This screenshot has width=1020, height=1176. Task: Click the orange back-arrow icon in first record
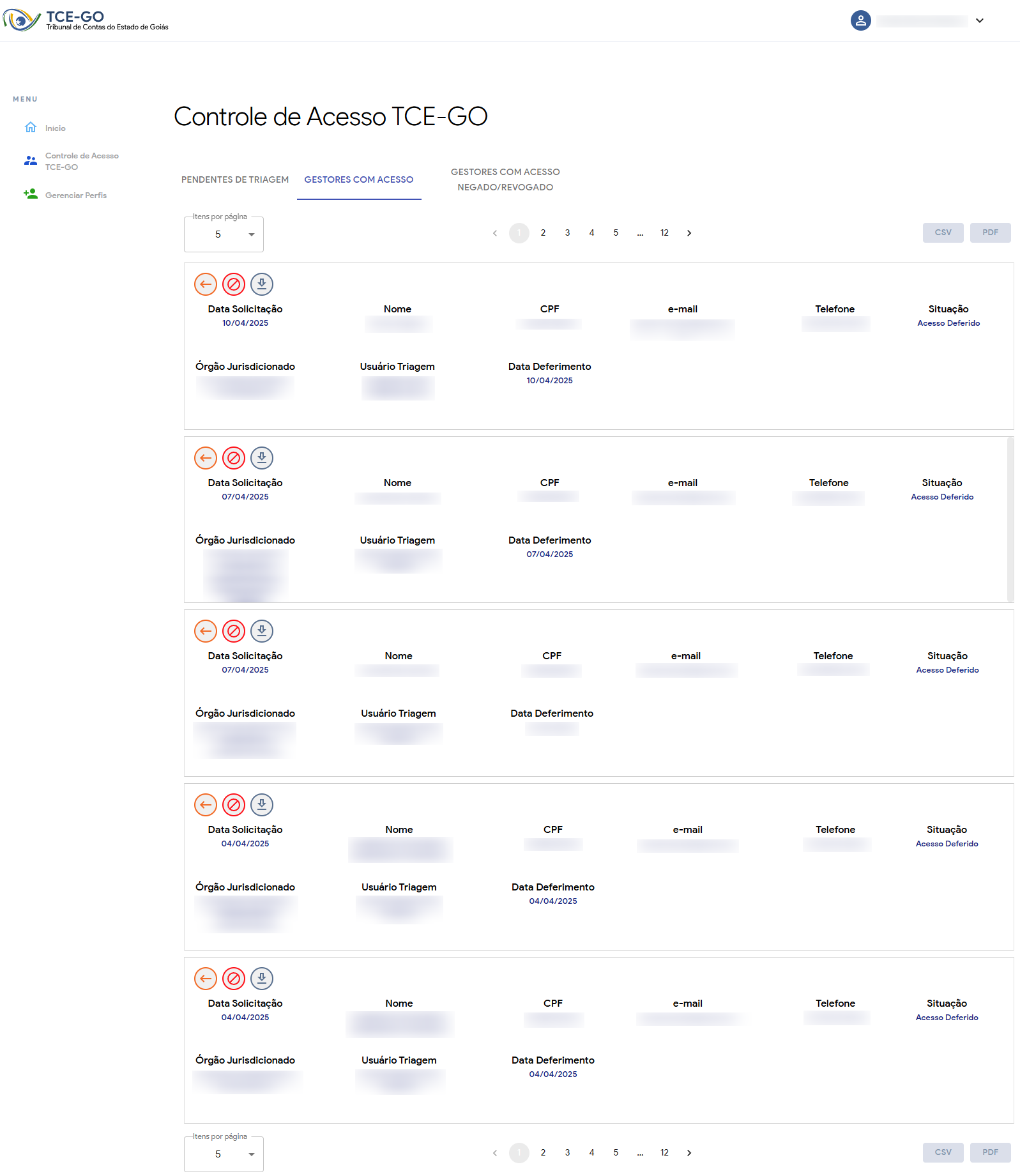tap(206, 284)
